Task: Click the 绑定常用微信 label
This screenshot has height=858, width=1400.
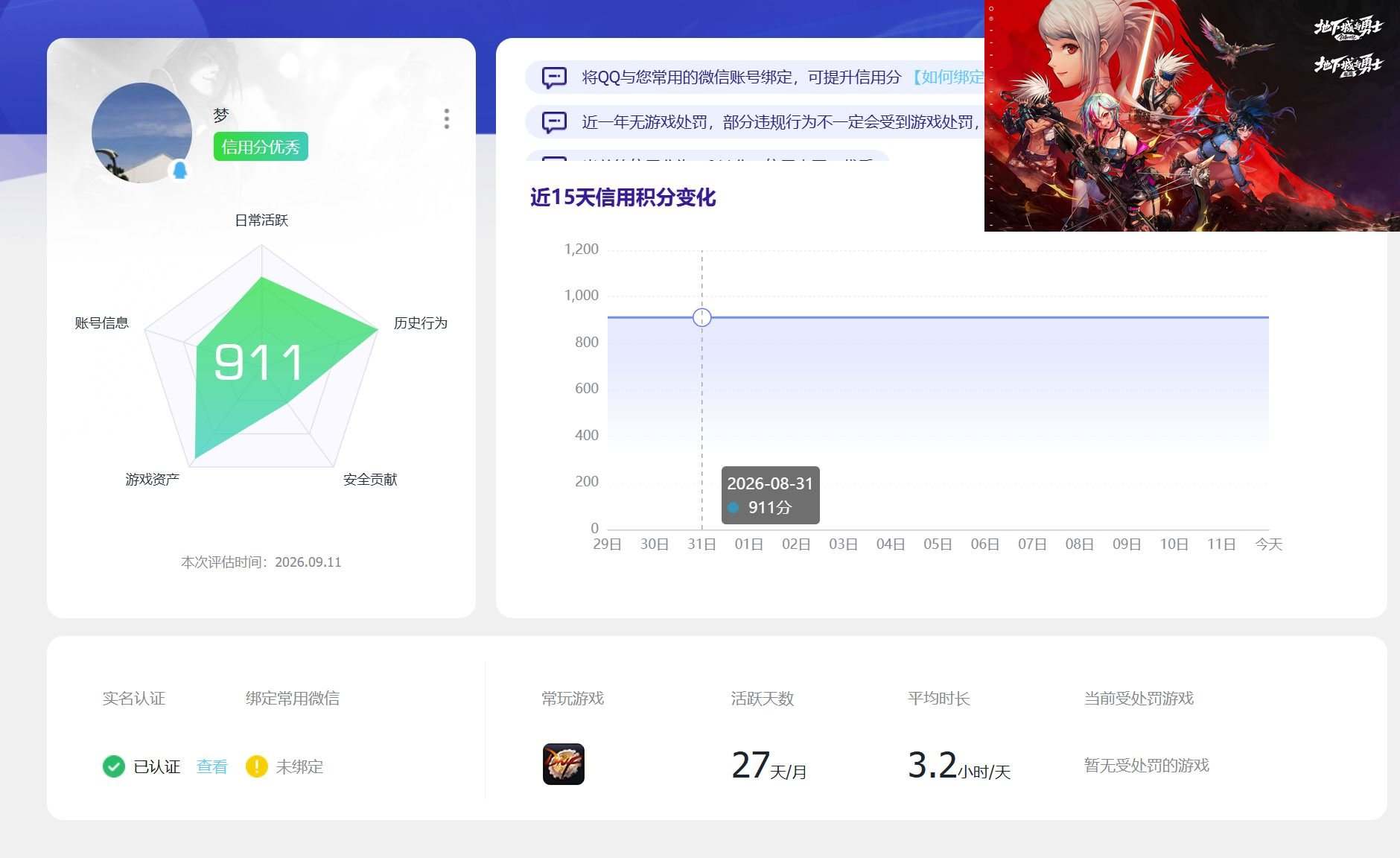Action: [293, 699]
